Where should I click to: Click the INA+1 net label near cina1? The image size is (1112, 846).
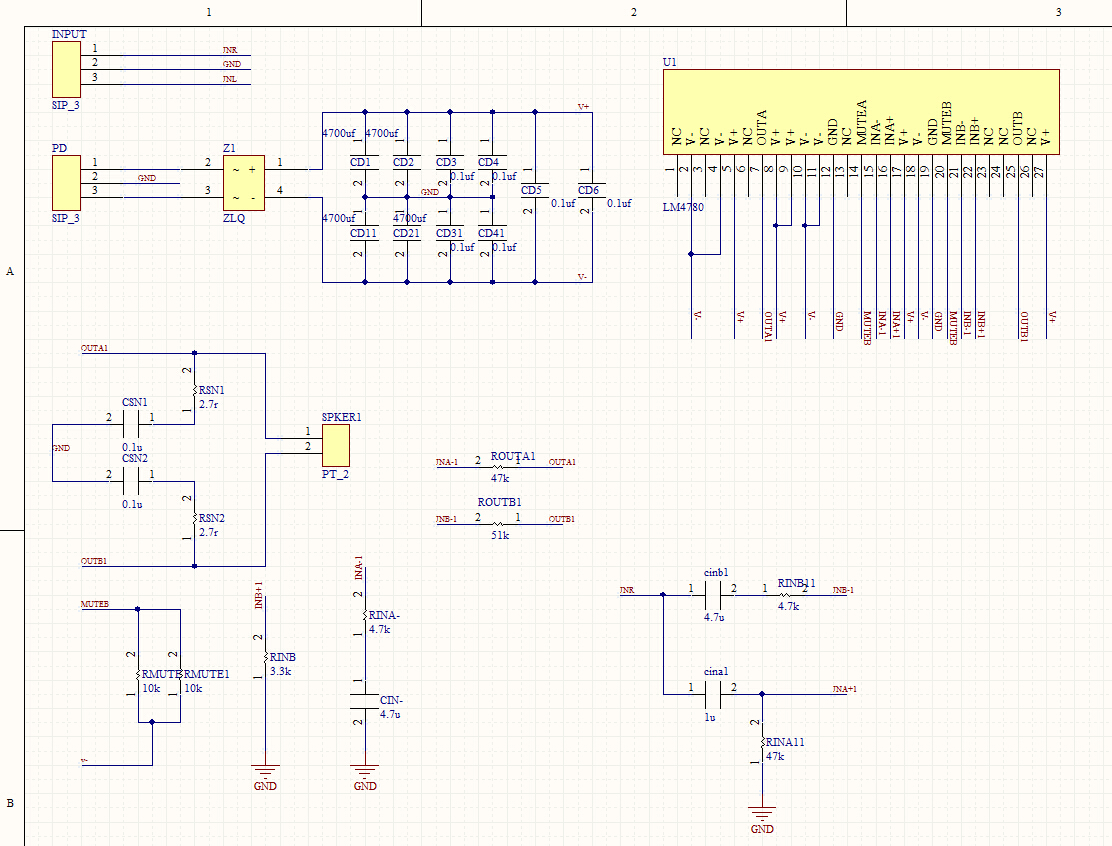(845, 689)
